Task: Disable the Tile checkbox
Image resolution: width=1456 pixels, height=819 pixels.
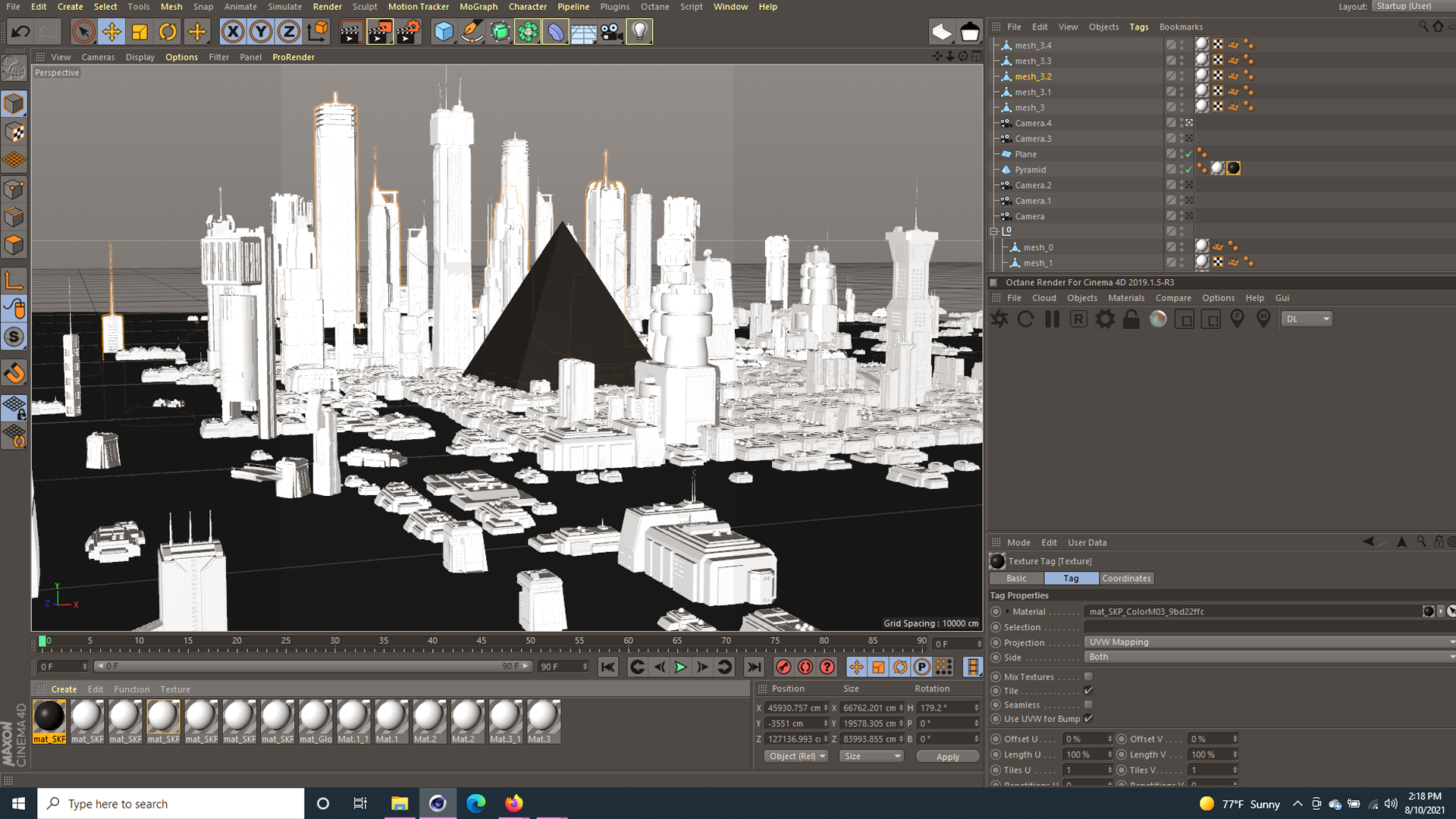Action: pyautogui.click(x=1089, y=690)
